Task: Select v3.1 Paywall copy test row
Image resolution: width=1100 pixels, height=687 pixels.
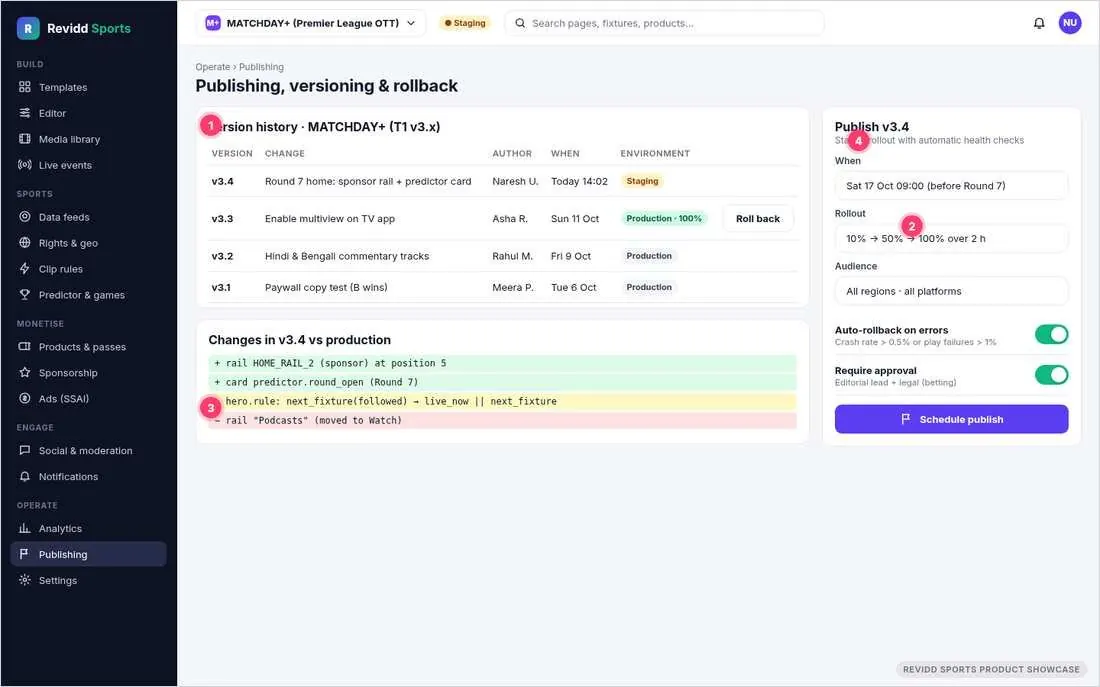Action: 502,288
